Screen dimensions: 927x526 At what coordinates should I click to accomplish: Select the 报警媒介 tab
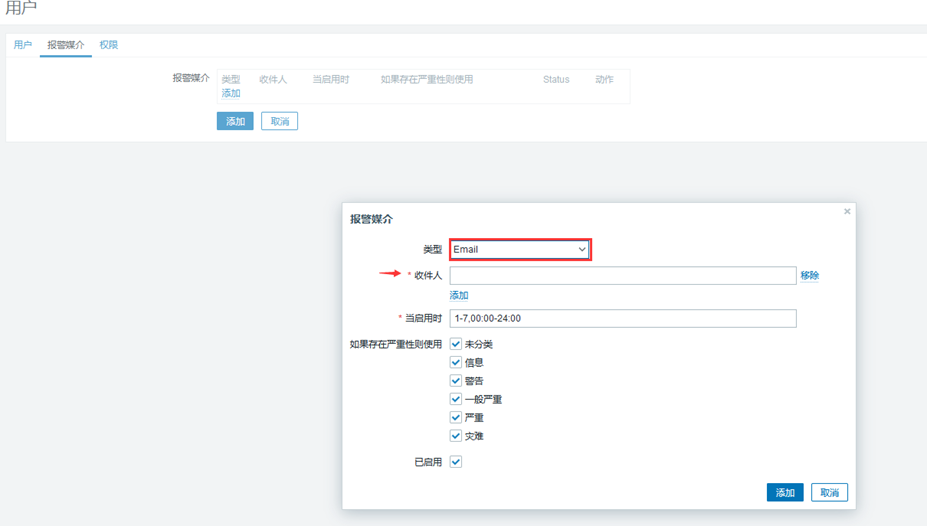coord(66,45)
